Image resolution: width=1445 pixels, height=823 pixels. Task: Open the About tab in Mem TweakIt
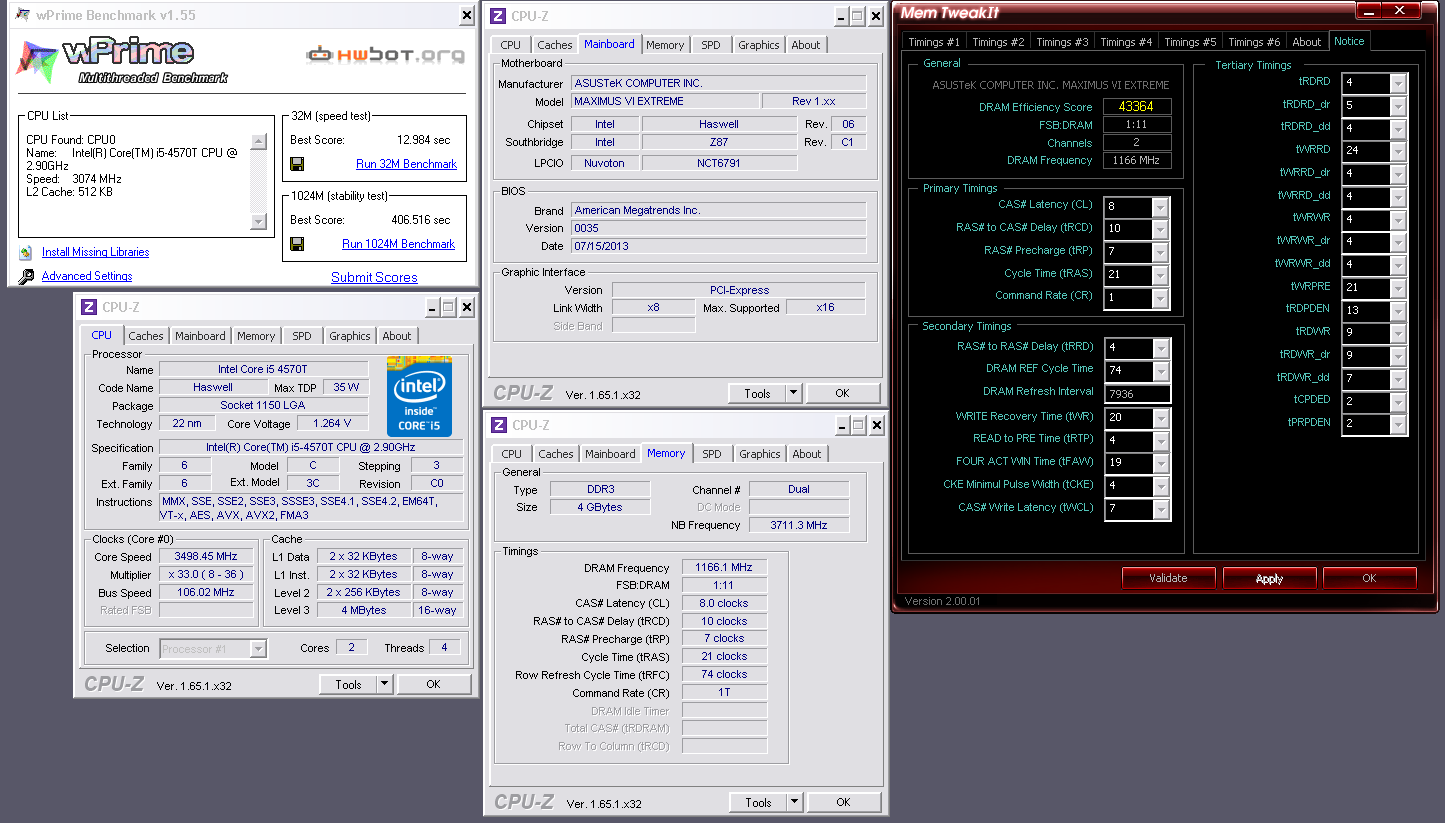(x=1307, y=42)
